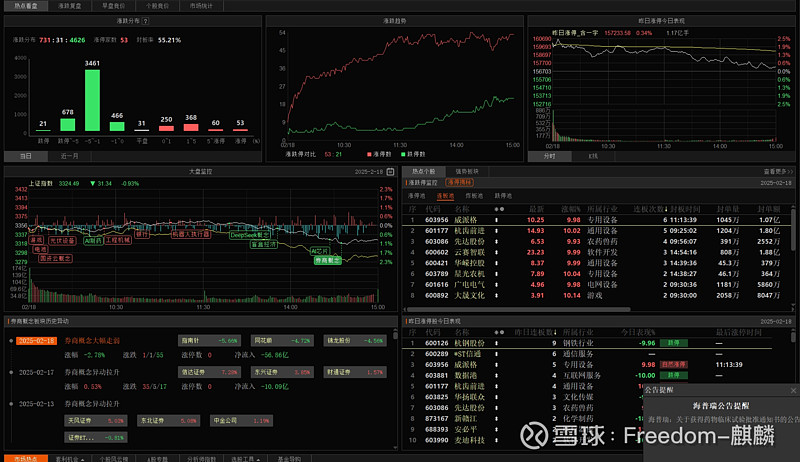
Task: Click the 东北证券 stock button
Action: point(168,421)
